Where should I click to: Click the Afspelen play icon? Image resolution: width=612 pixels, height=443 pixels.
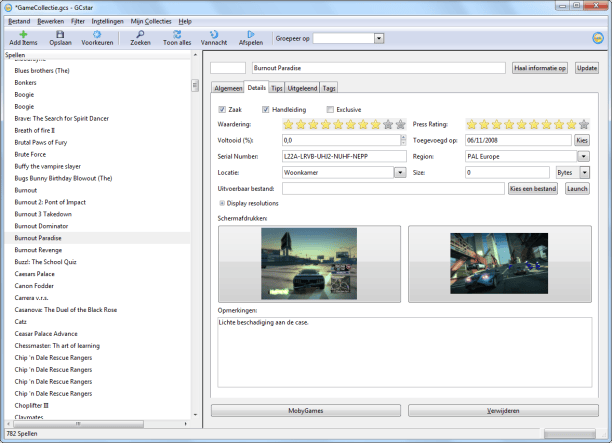(251, 34)
